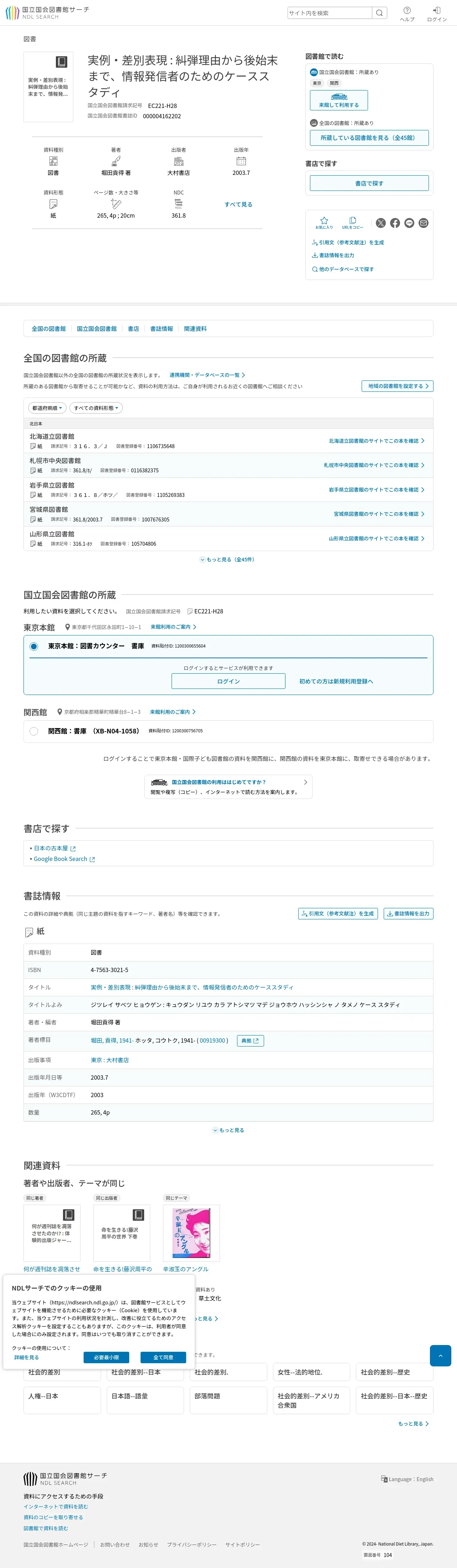This screenshot has height=1568, width=457.
Task: Select 関西館：書庫 radio button
Action: tap(33, 731)
